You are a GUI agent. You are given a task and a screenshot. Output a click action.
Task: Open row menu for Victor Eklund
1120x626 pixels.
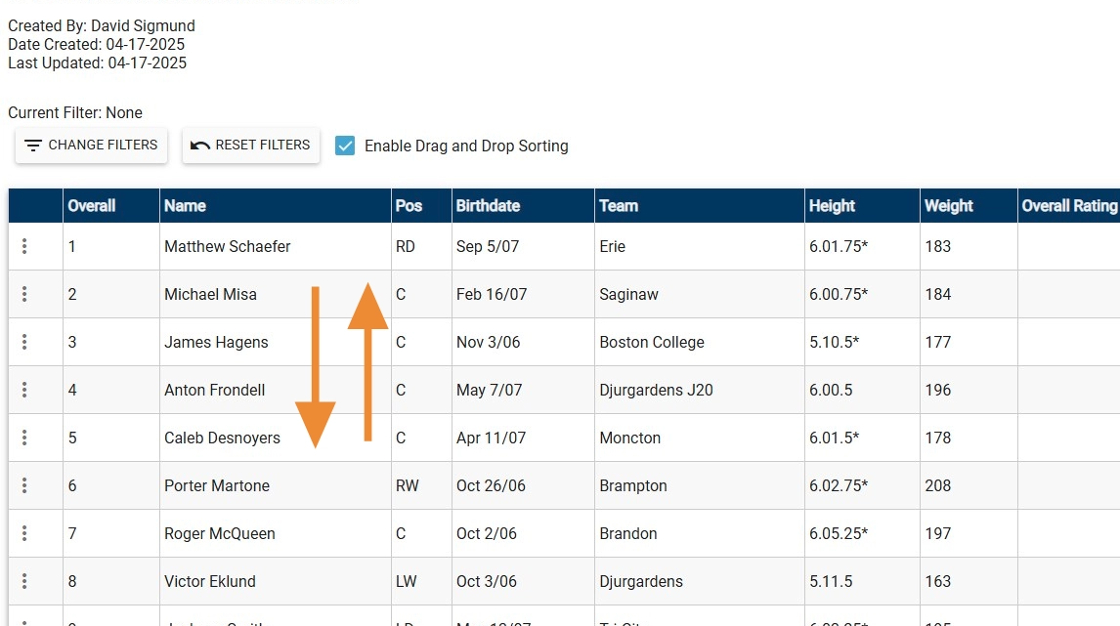pos(25,582)
